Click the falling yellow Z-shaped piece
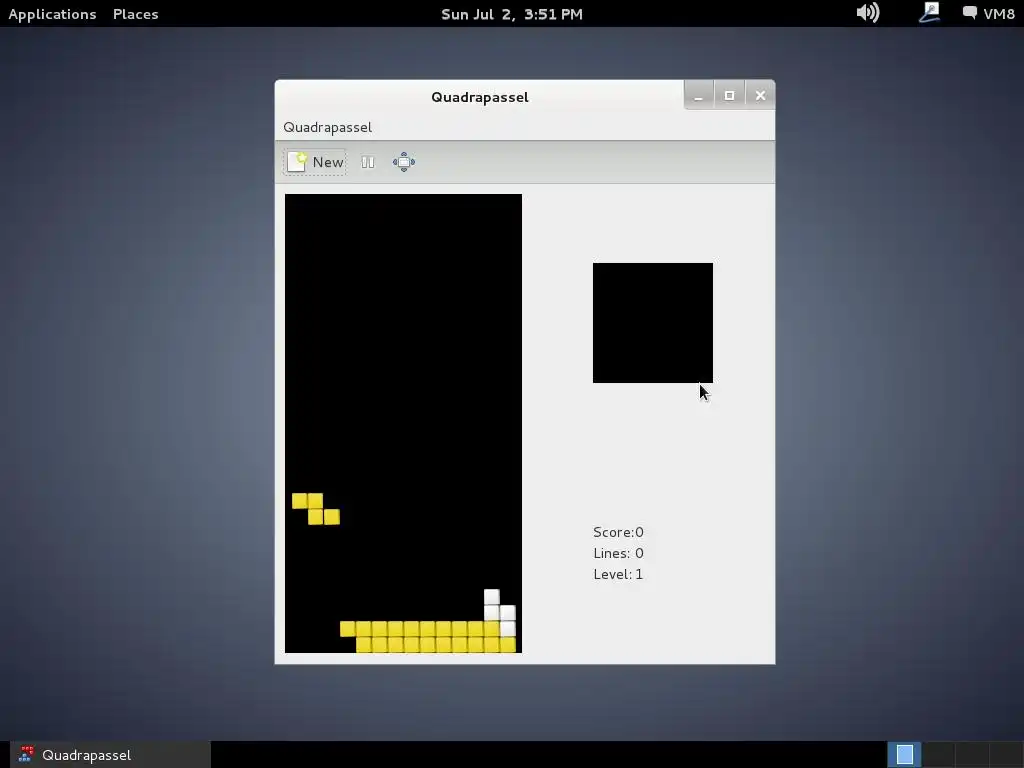 tap(315, 509)
